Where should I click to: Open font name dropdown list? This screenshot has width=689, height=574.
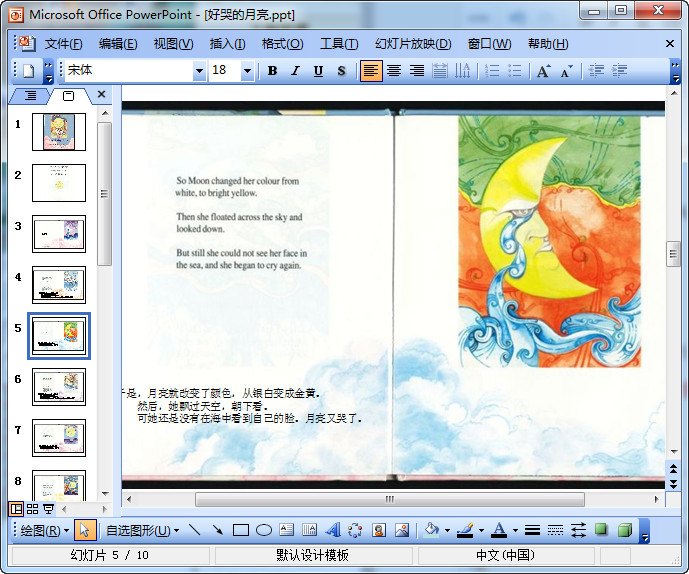coord(199,71)
